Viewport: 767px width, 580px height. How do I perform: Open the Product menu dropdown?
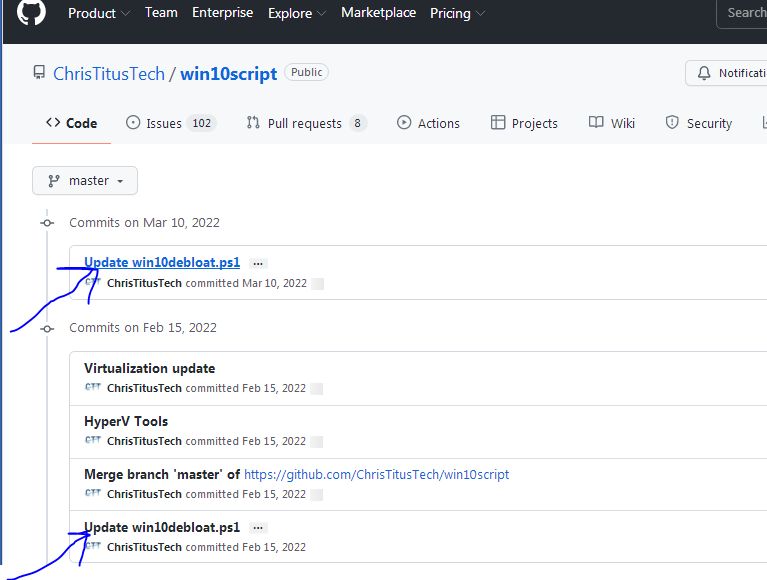pyautogui.click(x=99, y=13)
